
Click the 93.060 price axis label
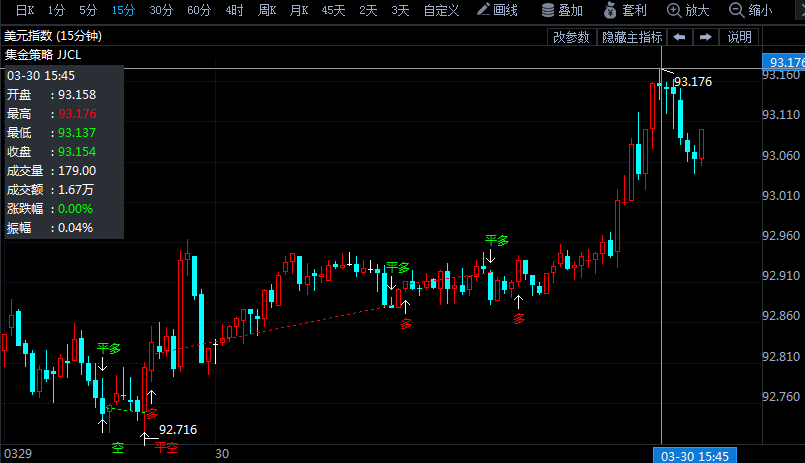click(781, 156)
